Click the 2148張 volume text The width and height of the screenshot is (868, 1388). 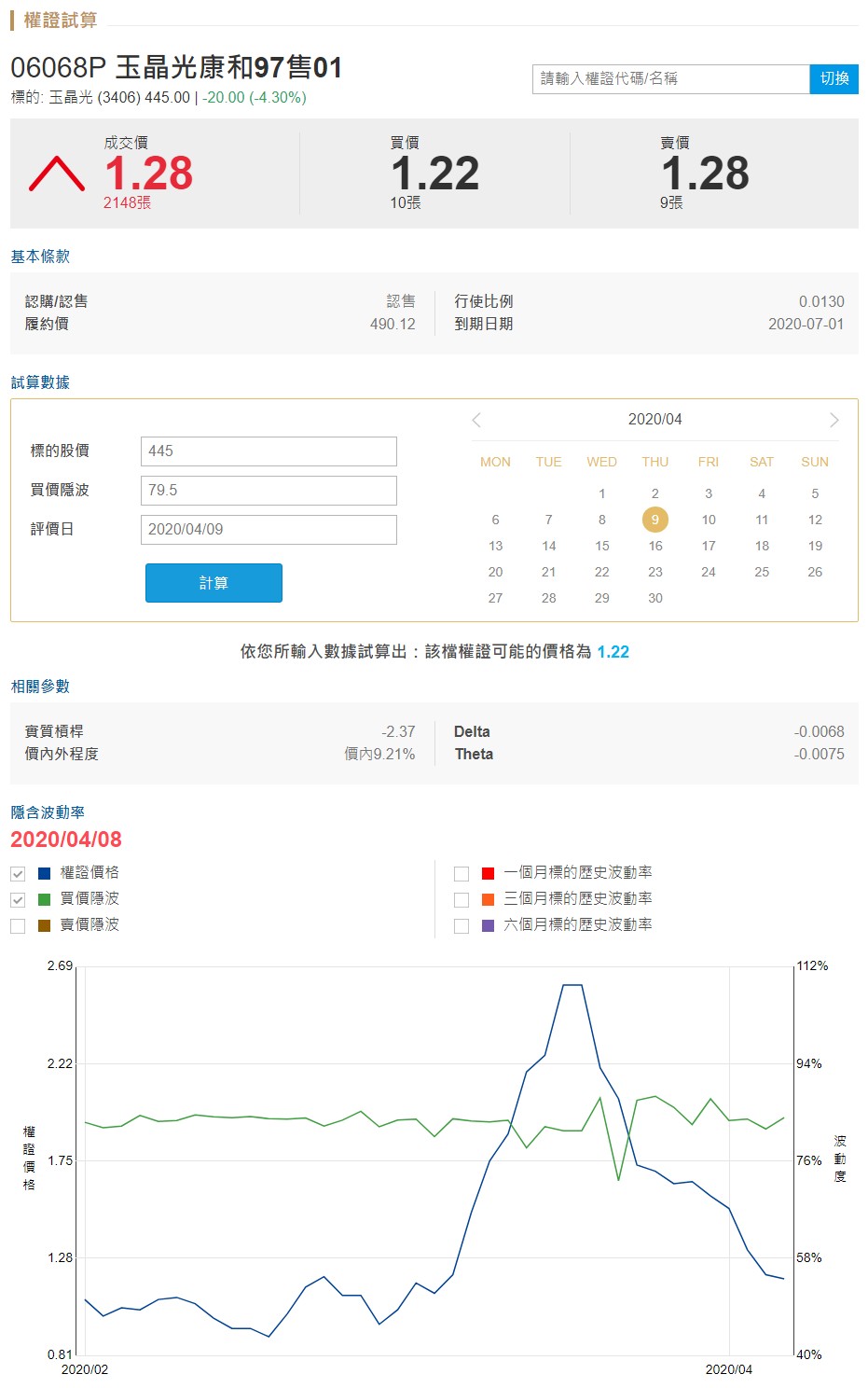click(127, 203)
